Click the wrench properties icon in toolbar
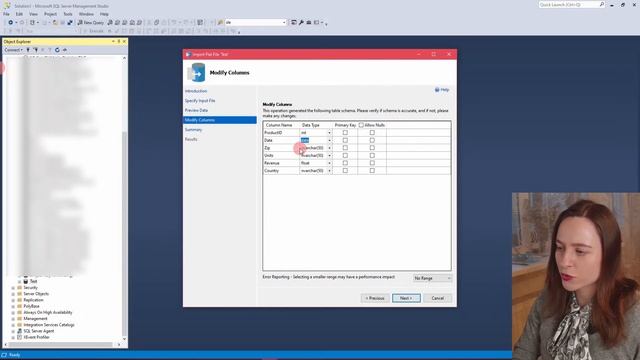The width and height of the screenshot is (640, 360). (301, 22)
